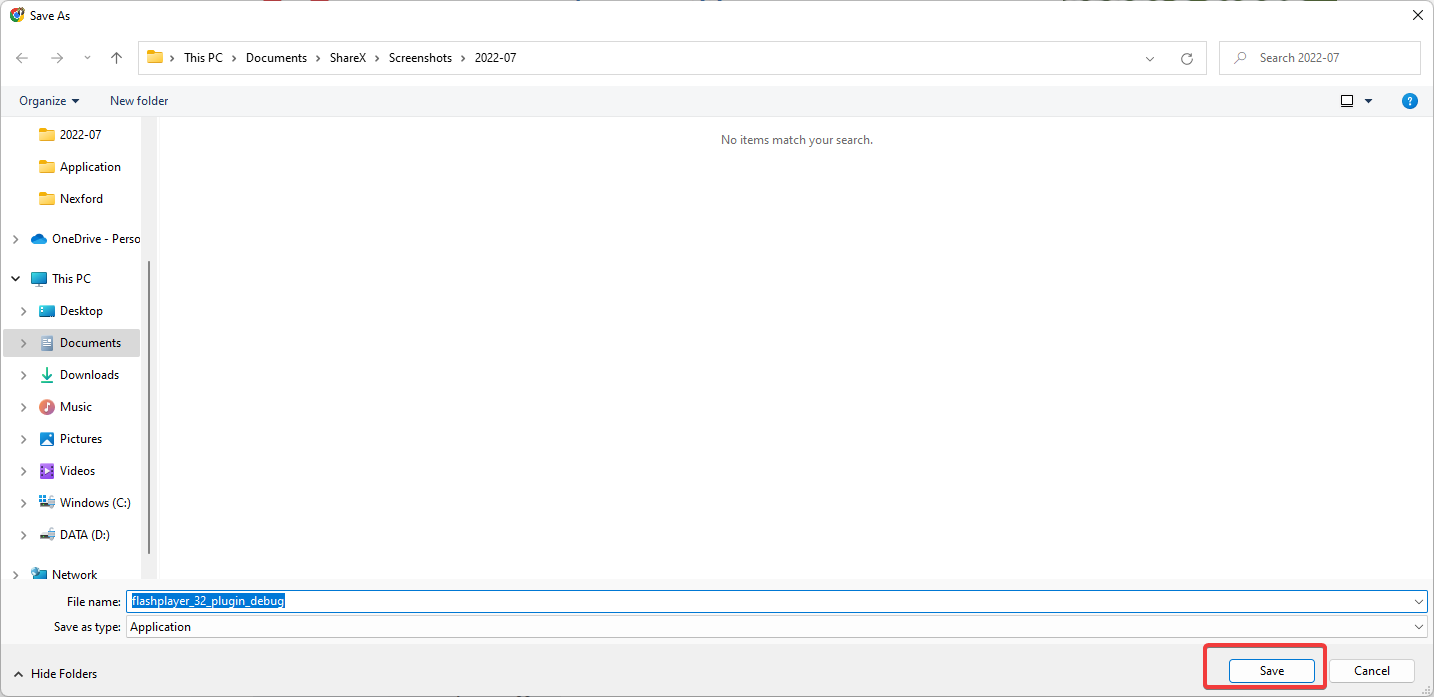The height and width of the screenshot is (697, 1434).
Task: Click the sidebar vertical scrollbar
Action: [x=149, y=407]
